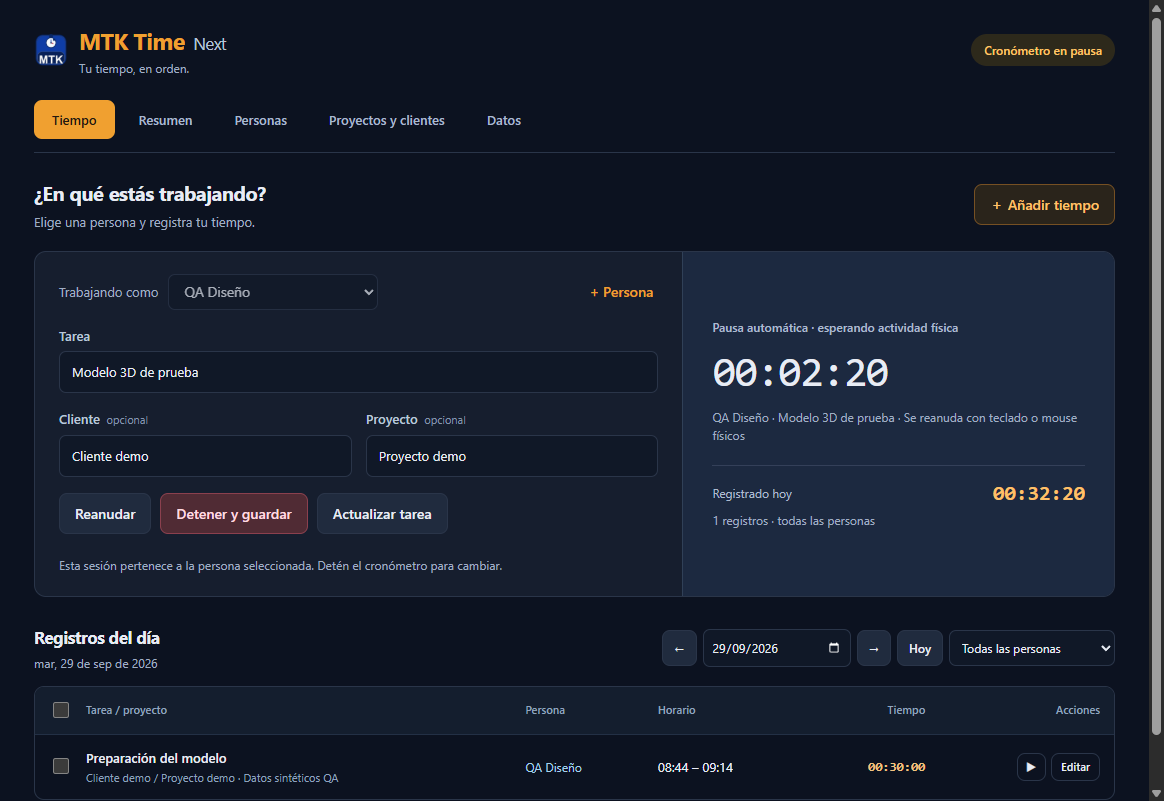Edit the Preparación del modelo entry
The image size is (1164, 801).
coord(1075,767)
